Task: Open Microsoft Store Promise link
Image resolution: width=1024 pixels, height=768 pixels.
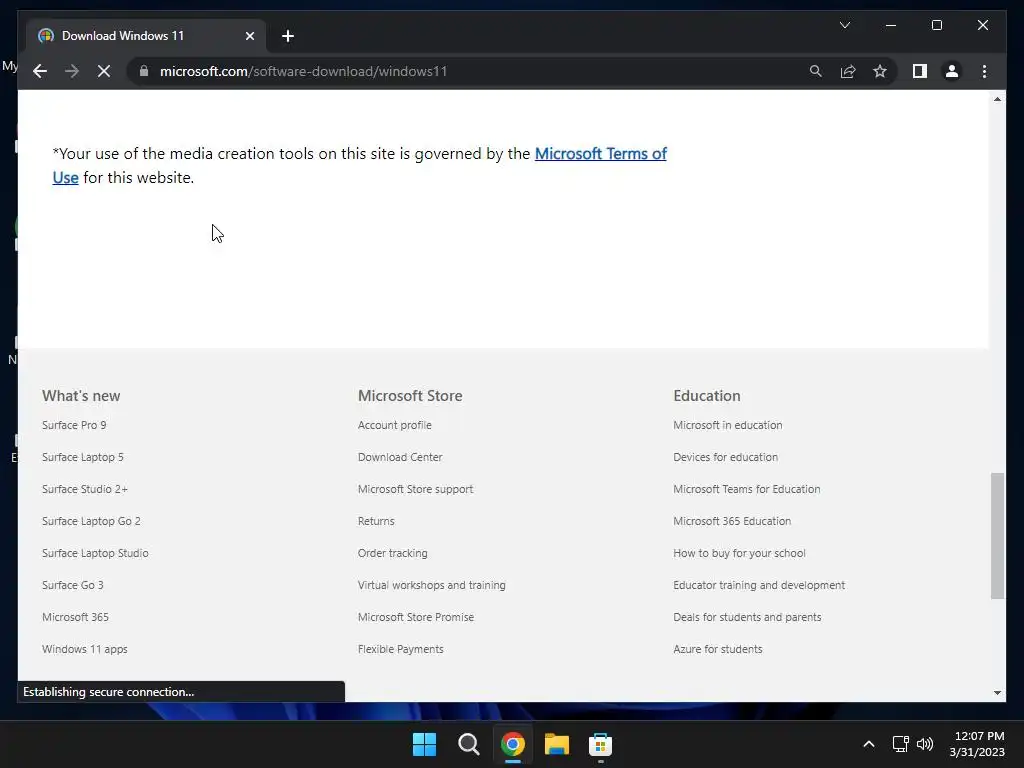Action: [416, 617]
